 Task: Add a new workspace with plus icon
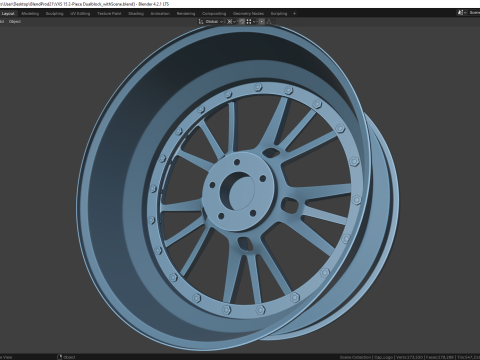tap(294, 14)
